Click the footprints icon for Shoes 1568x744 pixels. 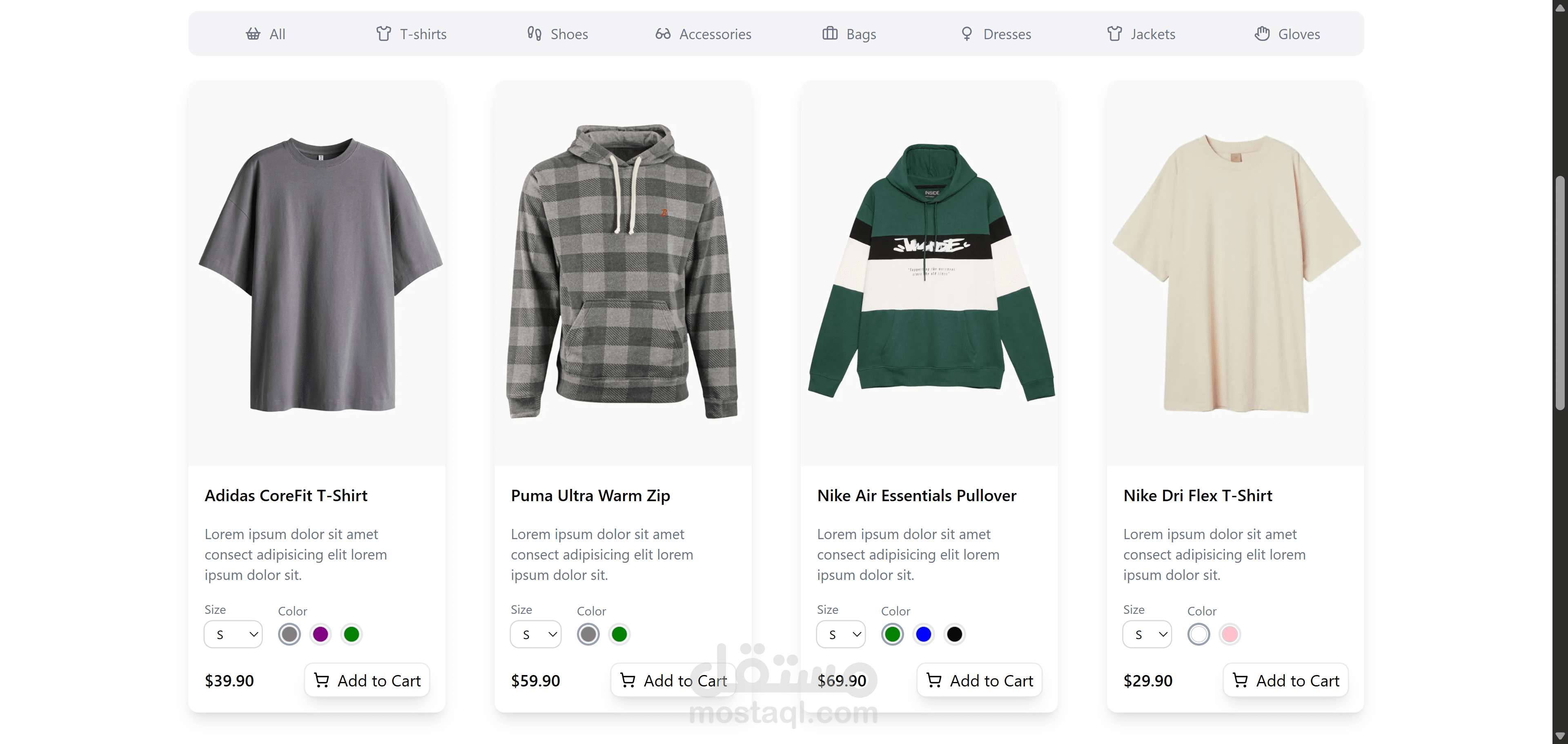(535, 33)
